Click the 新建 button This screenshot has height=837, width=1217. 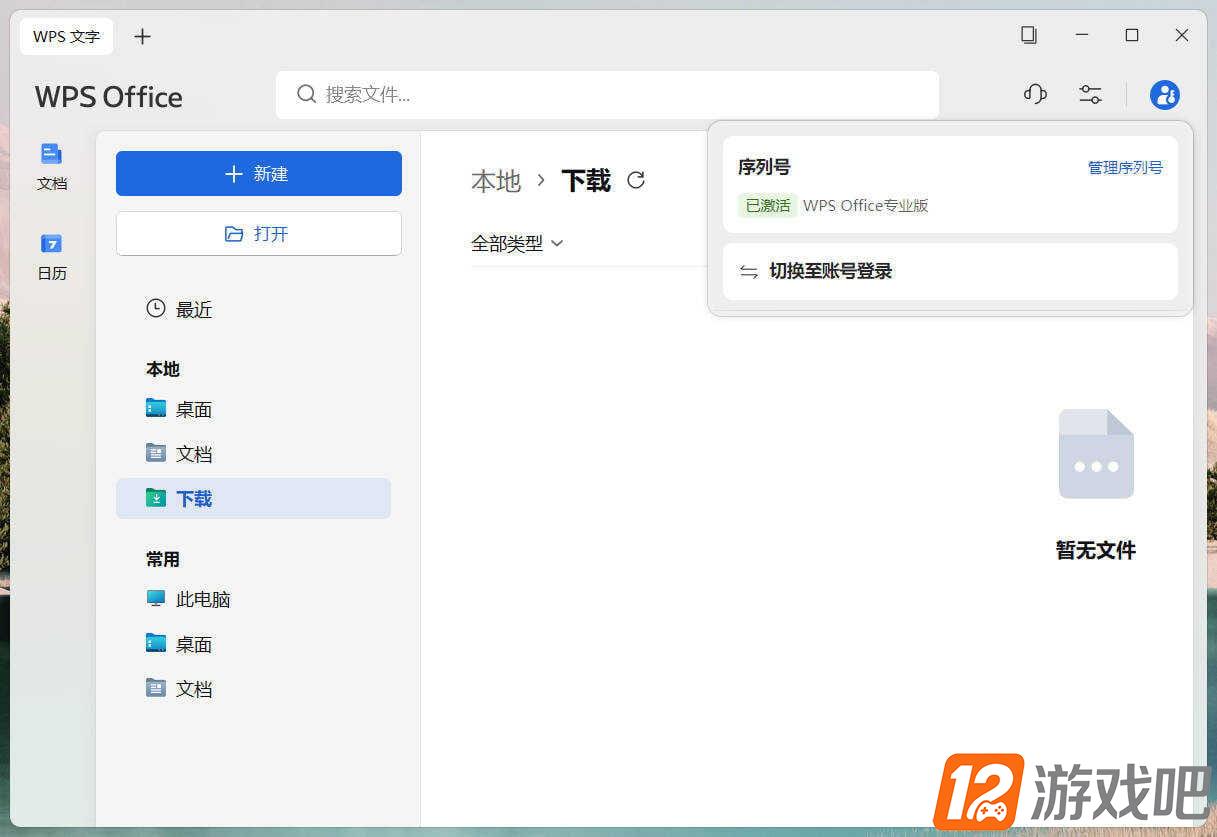(x=259, y=174)
